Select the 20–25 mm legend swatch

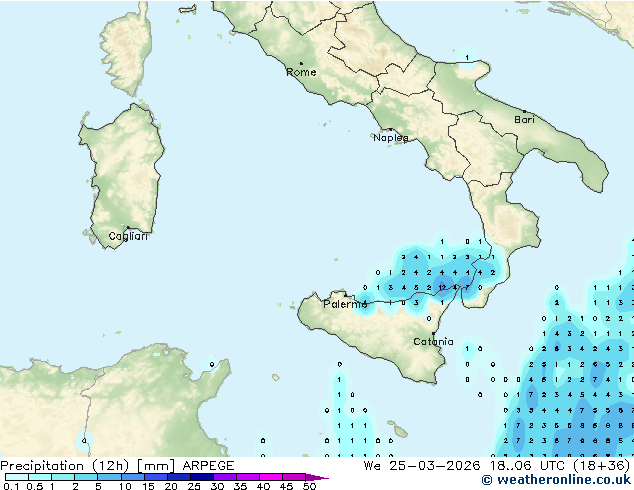point(178,477)
